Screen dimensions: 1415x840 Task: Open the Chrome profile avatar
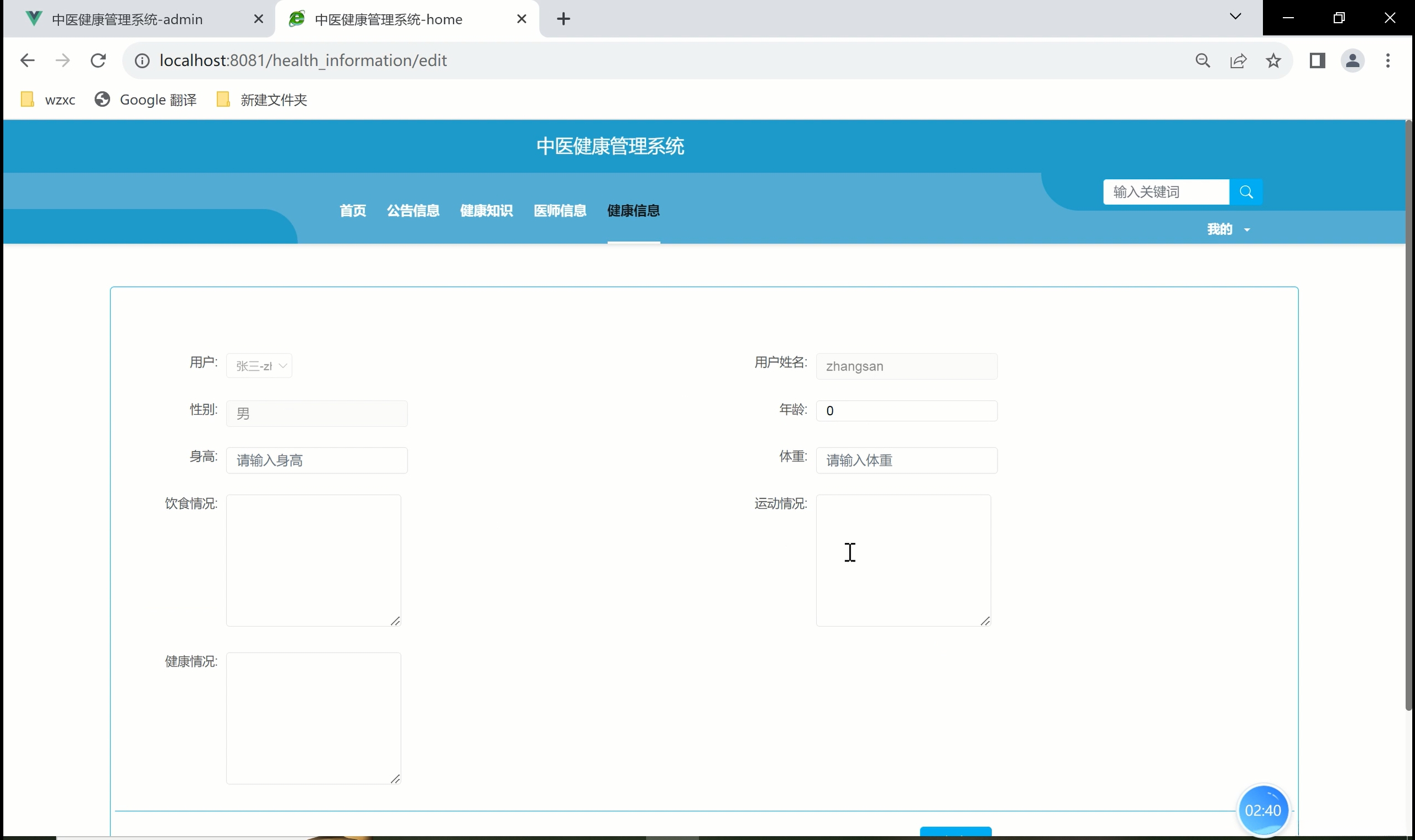point(1352,61)
